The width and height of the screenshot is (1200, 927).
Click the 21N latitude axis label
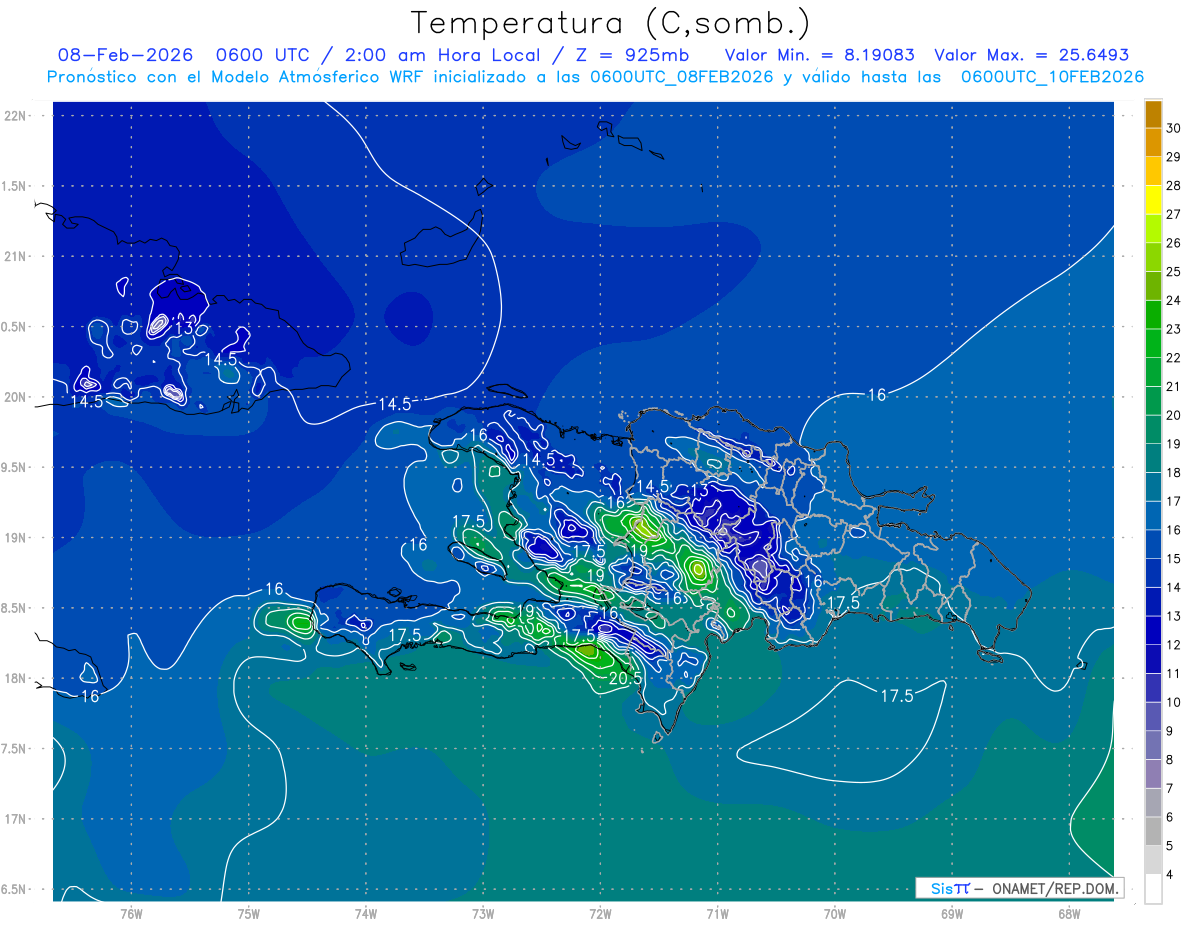tap(17, 256)
